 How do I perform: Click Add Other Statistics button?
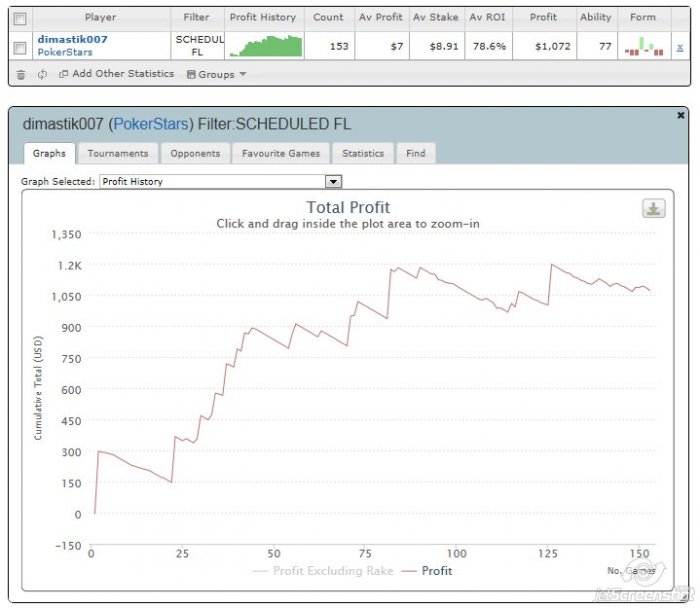pos(117,74)
